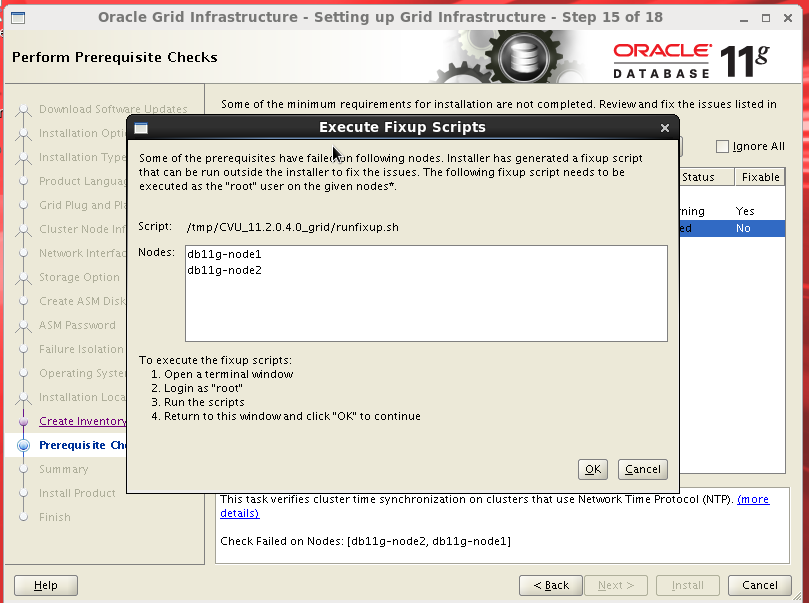
Task: Click the Execute Fixup Scripts window menu icon
Action: (141, 128)
